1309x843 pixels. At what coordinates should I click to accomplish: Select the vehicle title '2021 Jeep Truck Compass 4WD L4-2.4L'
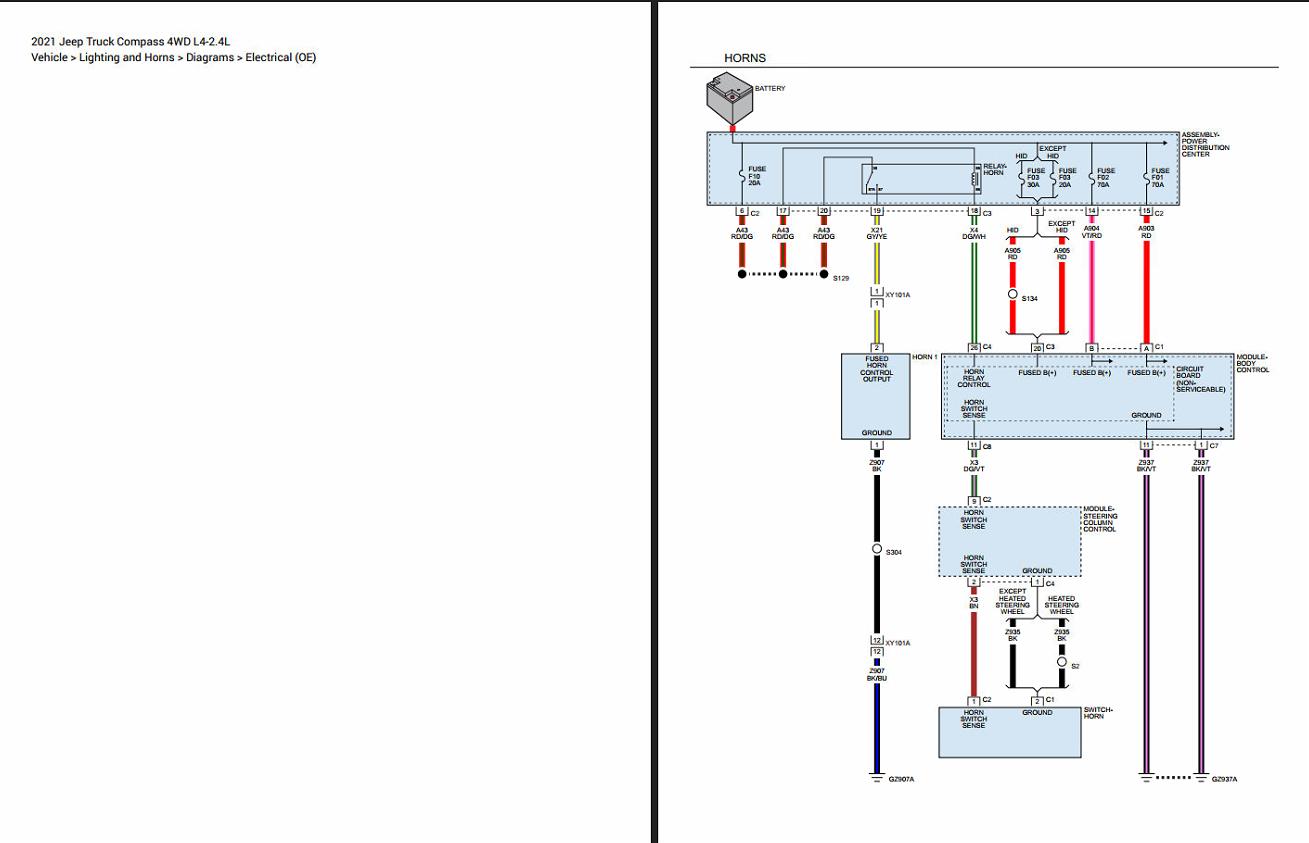(130, 42)
